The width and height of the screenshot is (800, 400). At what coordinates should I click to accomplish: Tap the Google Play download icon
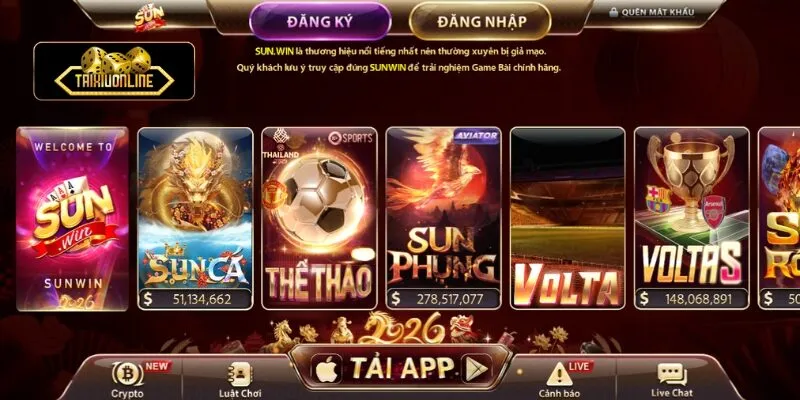[x=477, y=368]
